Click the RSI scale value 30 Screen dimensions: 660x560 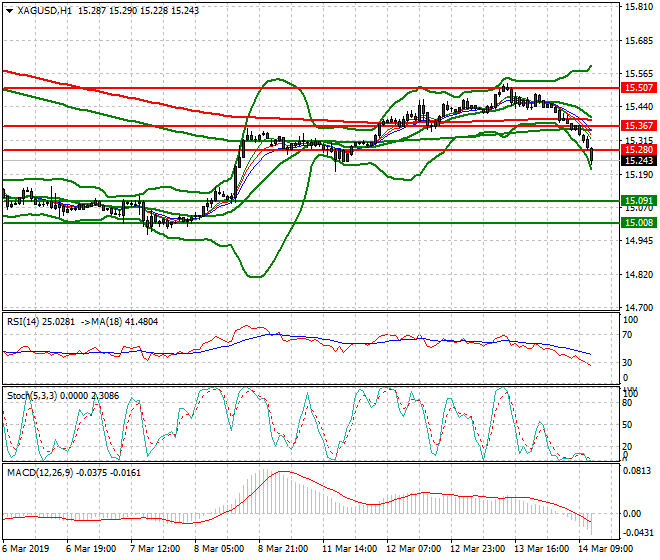click(x=628, y=363)
